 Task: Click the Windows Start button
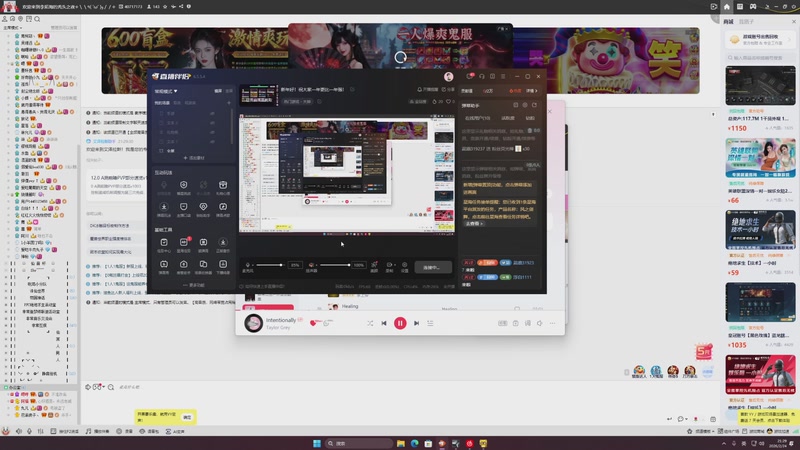317,443
